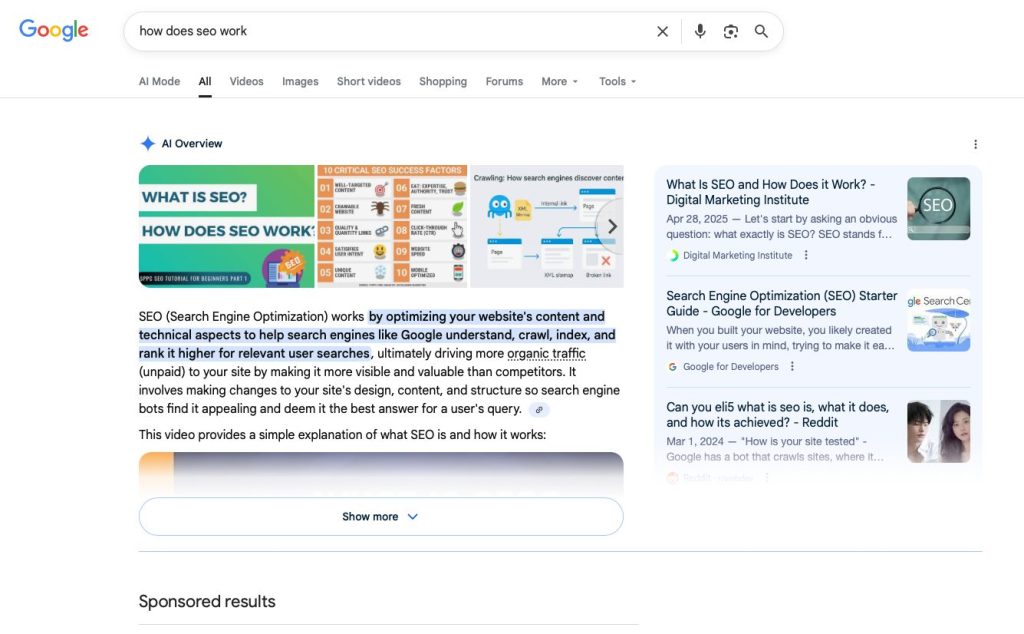
Task: Open AI Overview three-dot options menu
Action: pos(975,144)
